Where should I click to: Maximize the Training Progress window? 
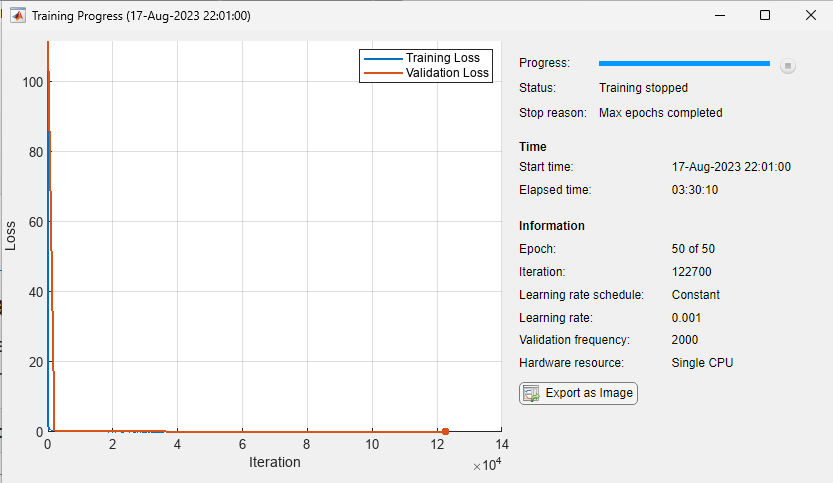(x=765, y=15)
